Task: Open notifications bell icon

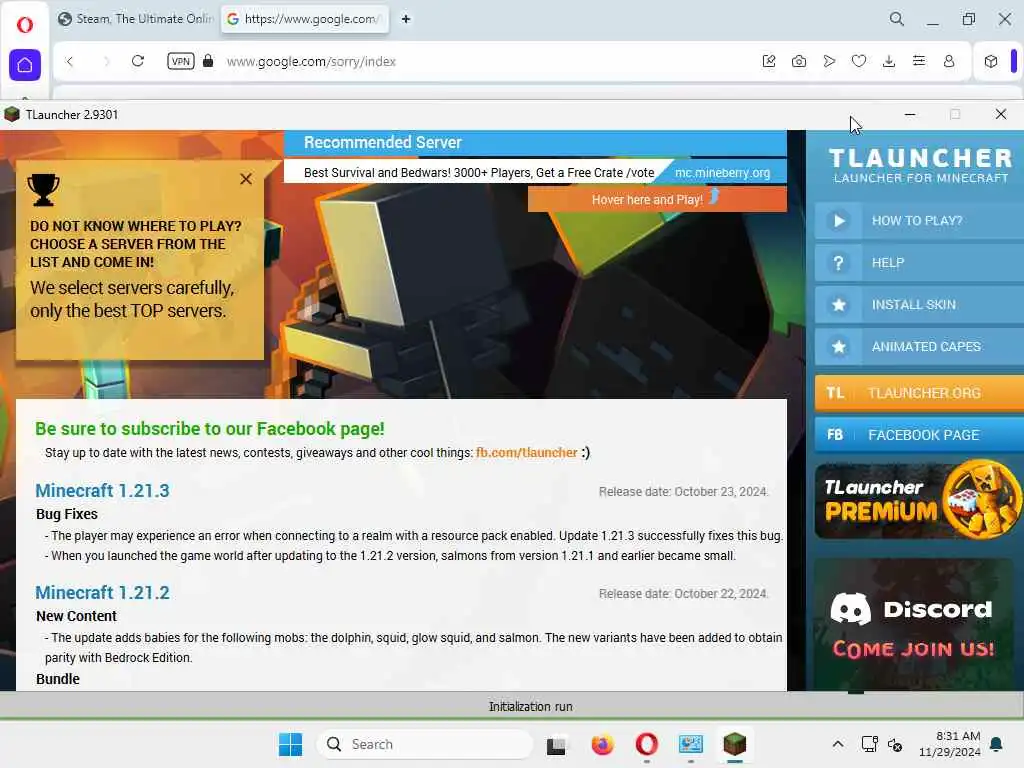Action: [x=997, y=744]
